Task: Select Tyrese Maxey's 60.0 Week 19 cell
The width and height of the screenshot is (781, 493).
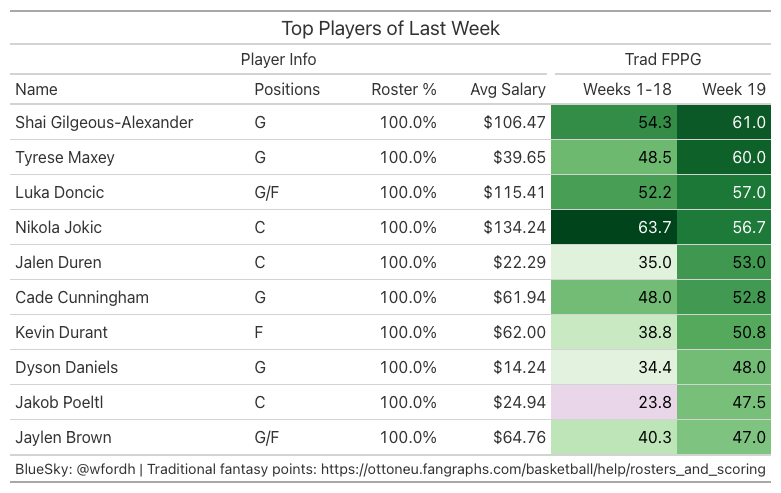Action: [724, 157]
